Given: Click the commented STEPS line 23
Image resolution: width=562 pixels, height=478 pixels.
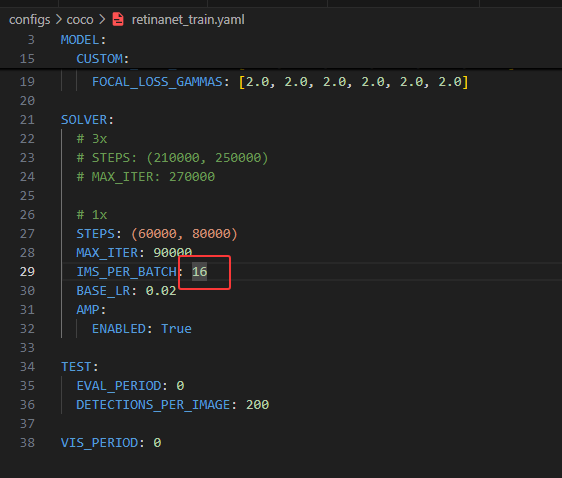Looking at the screenshot, I should pos(172,158).
